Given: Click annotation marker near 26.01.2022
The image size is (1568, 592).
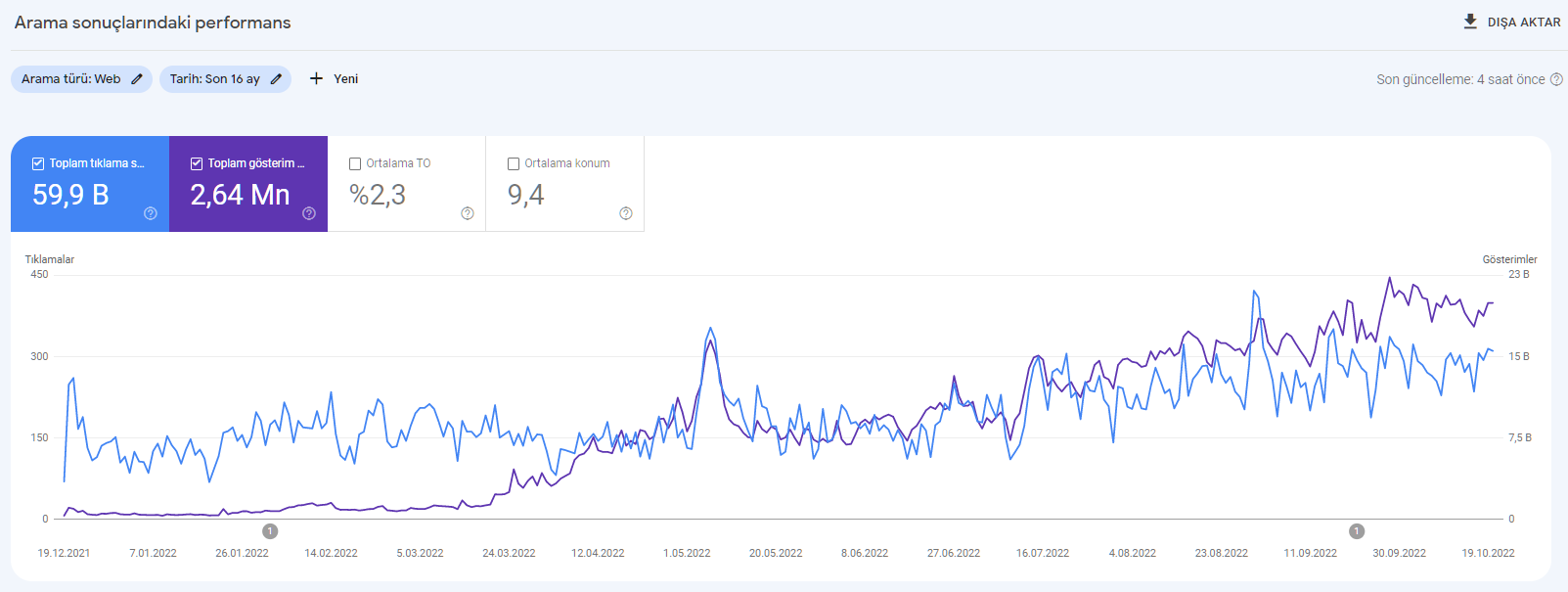Looking at the screenshot, I should click(270, 531).
